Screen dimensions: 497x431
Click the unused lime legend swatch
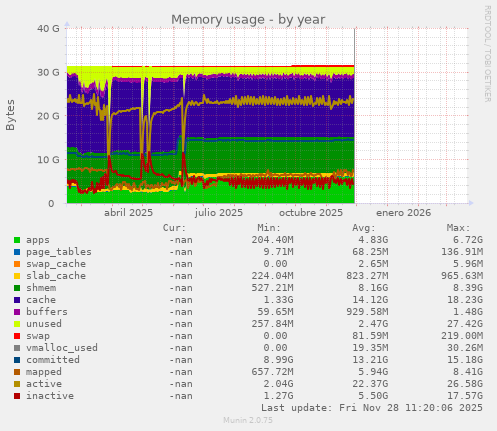coord(17,324)
